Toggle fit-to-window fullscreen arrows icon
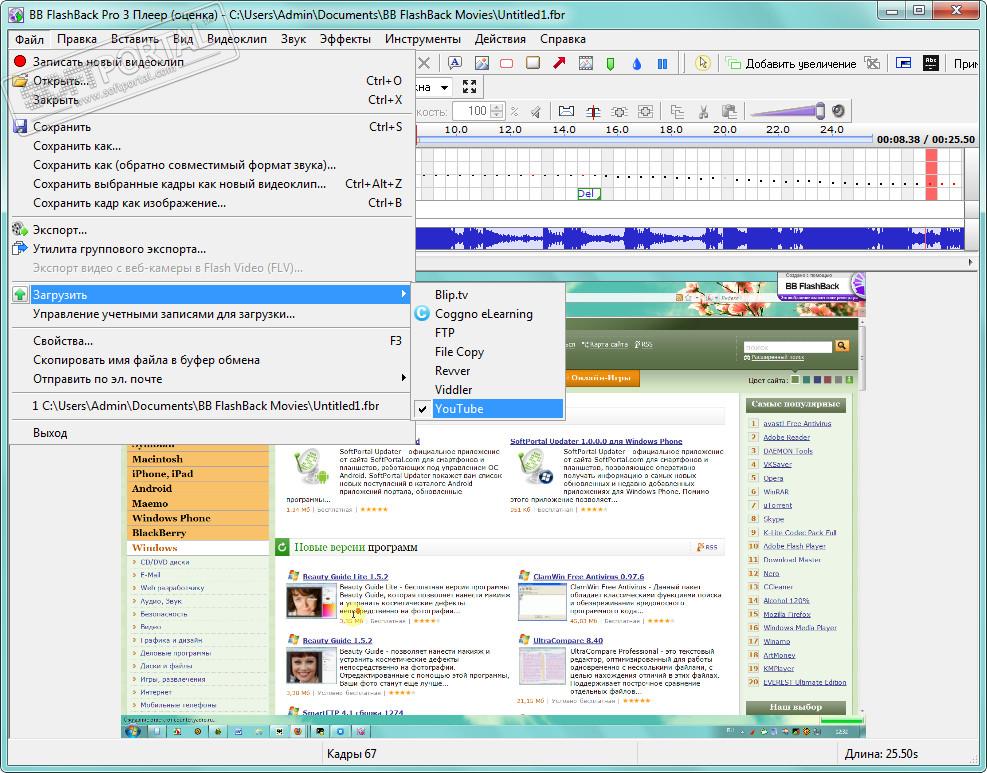Screen dimensions: 987x773 click(469, 87)
